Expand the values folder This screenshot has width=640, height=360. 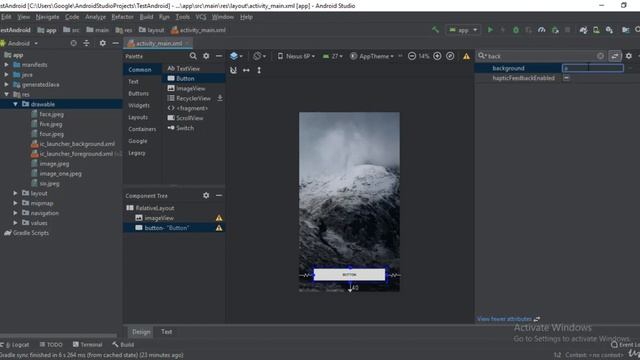[x=15, y=223]
